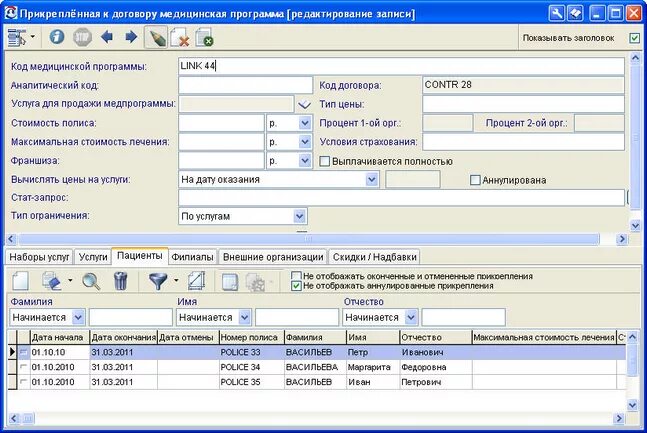Check the Аннулирована checkbox
This screenshot has height=433, width=647.
pyautogui.click(x=475, y=180)
